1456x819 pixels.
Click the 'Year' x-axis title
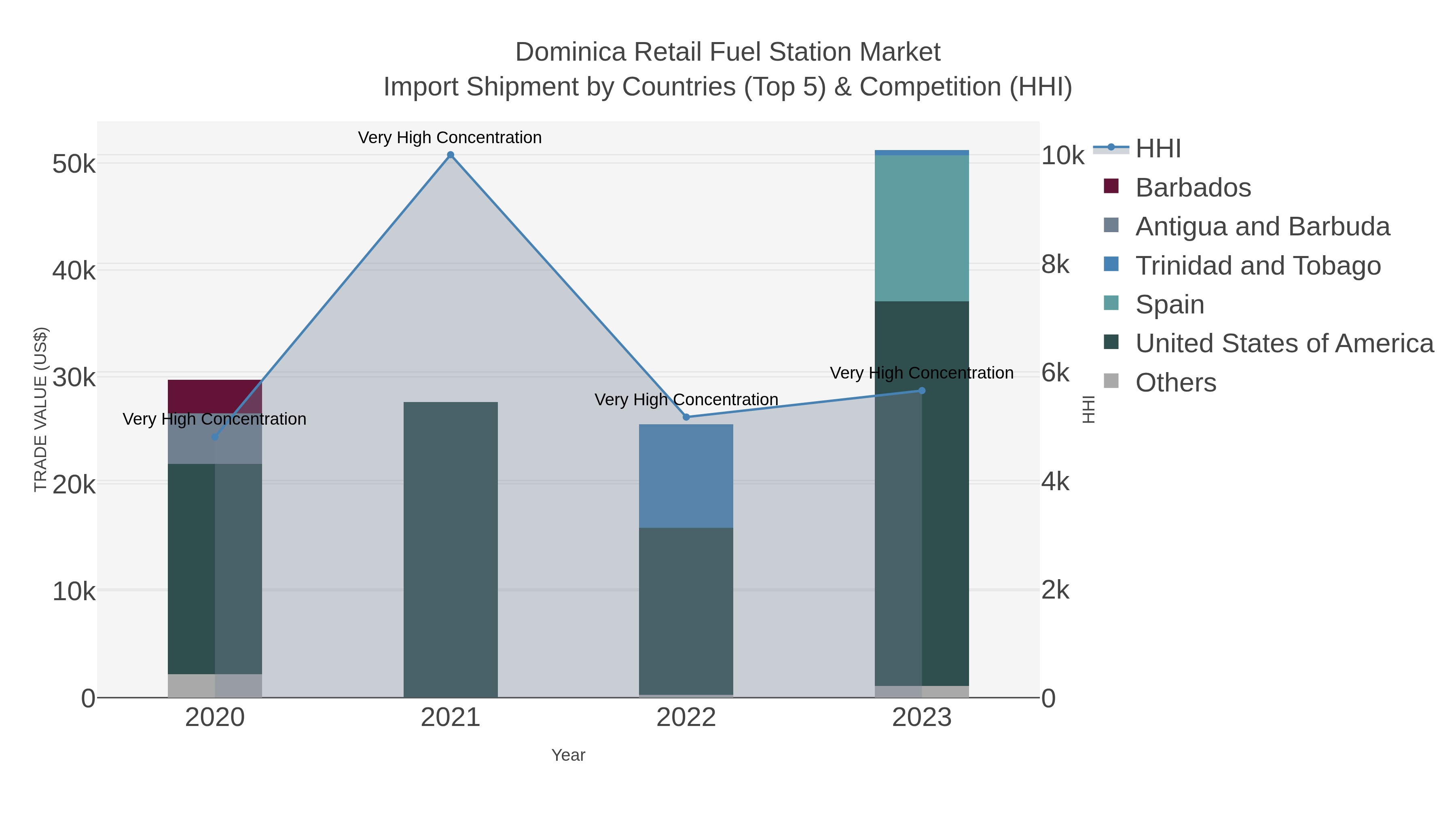click(x=569, y=755)
